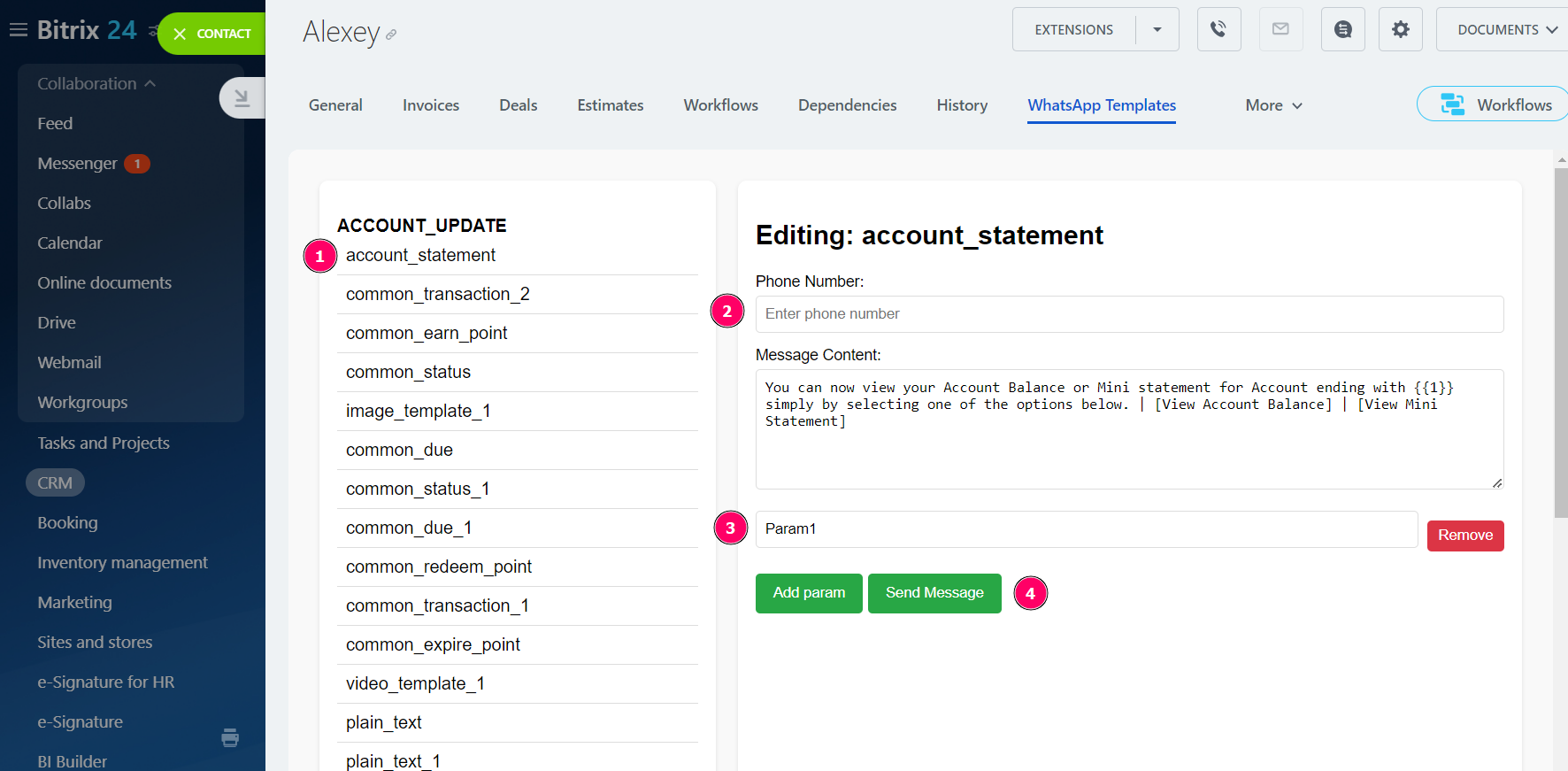Click the Add param button

coord(809,593)
